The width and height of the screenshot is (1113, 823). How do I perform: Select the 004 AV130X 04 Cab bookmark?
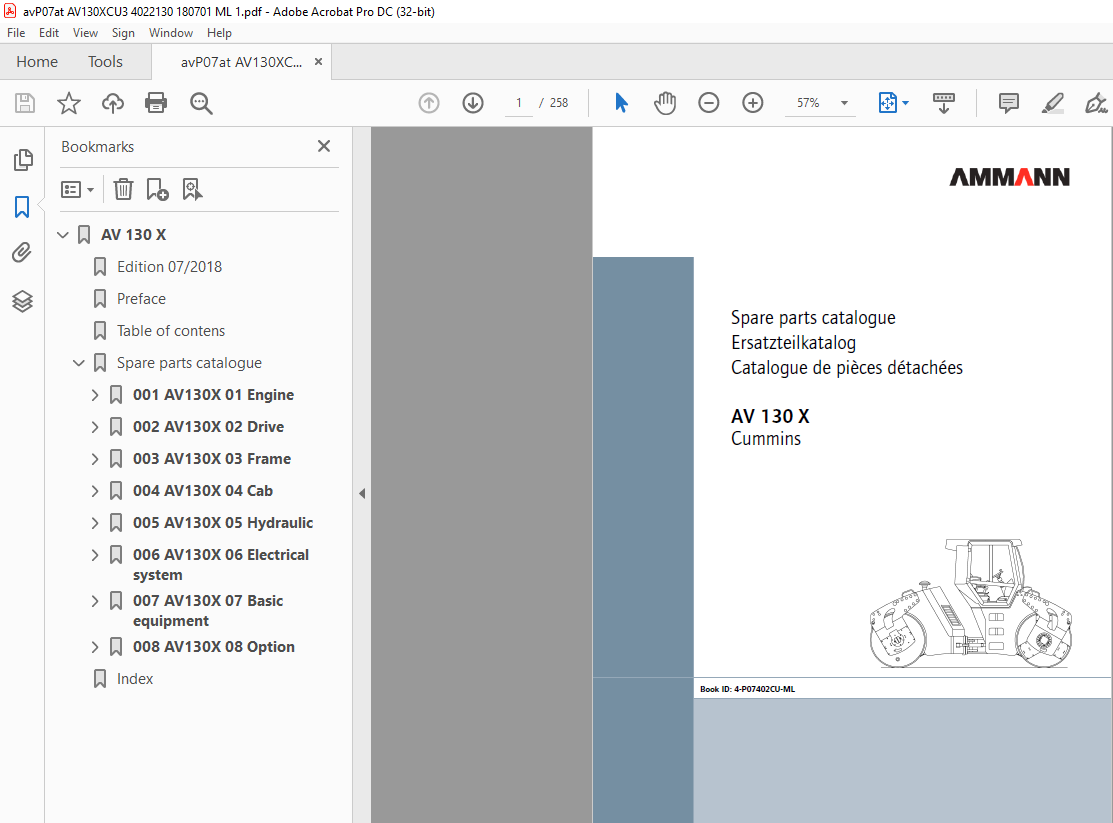[203, 491]
